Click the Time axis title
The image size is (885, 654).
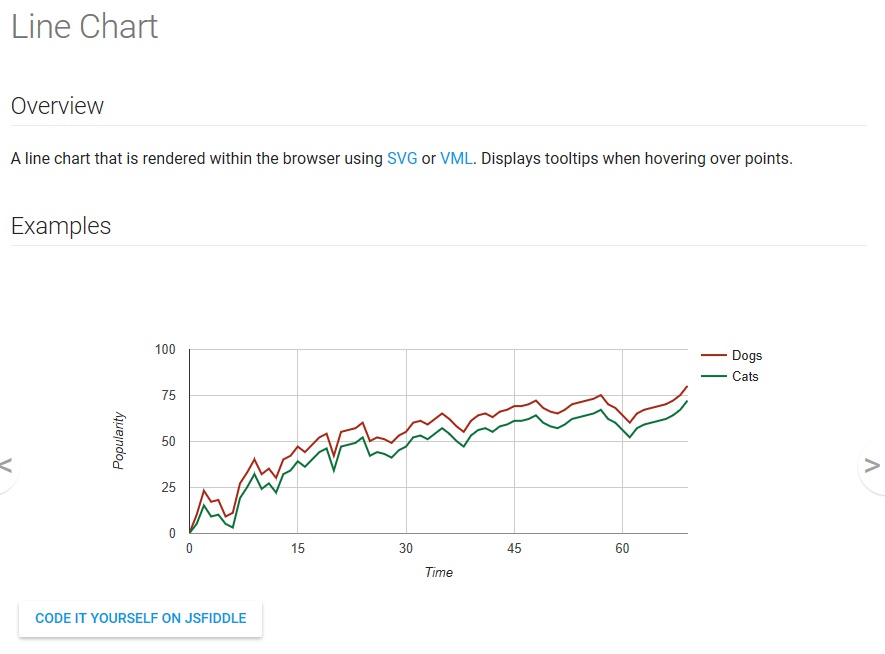click(439, 572)
